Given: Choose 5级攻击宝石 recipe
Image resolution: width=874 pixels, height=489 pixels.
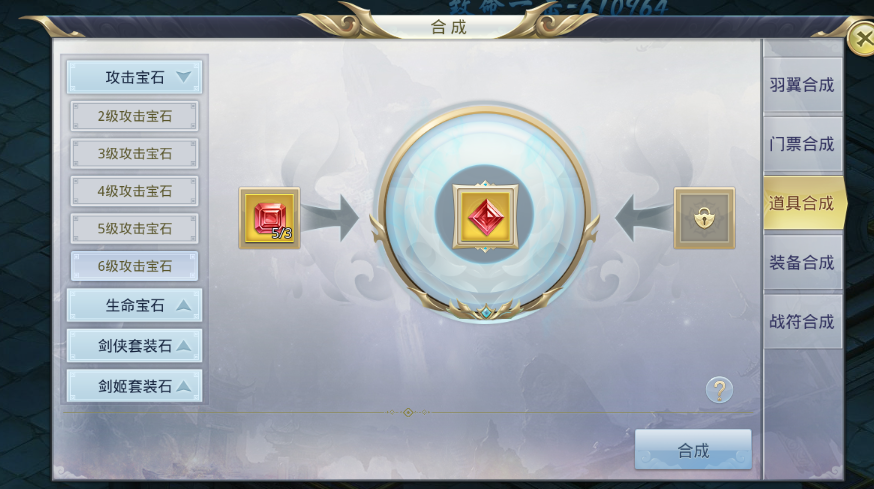Looking at the screenshot, I should [134, 228].
